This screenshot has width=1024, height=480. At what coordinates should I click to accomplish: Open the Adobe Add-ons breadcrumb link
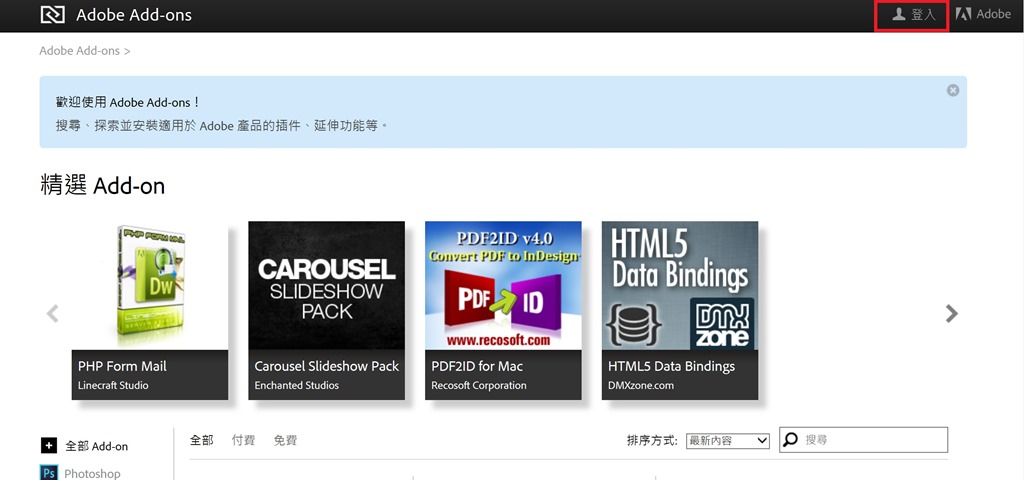pos(80,50)
